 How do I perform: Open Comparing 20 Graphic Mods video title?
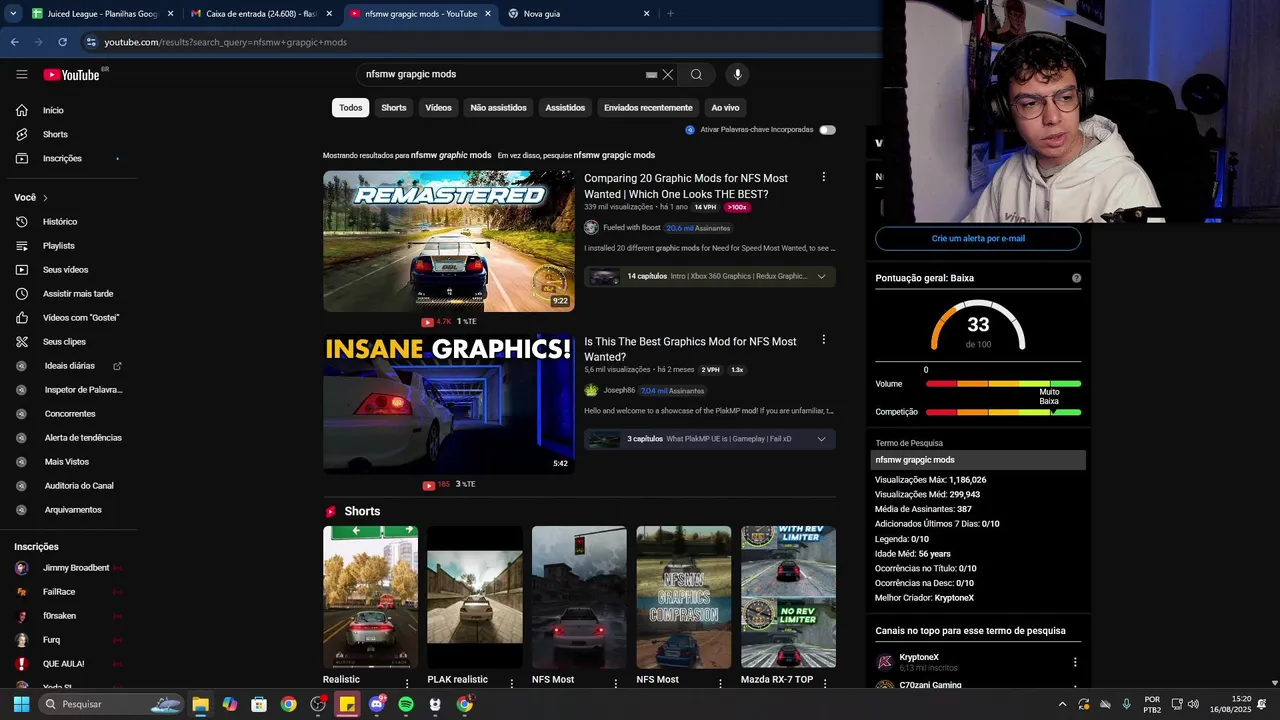click(686, 186)
